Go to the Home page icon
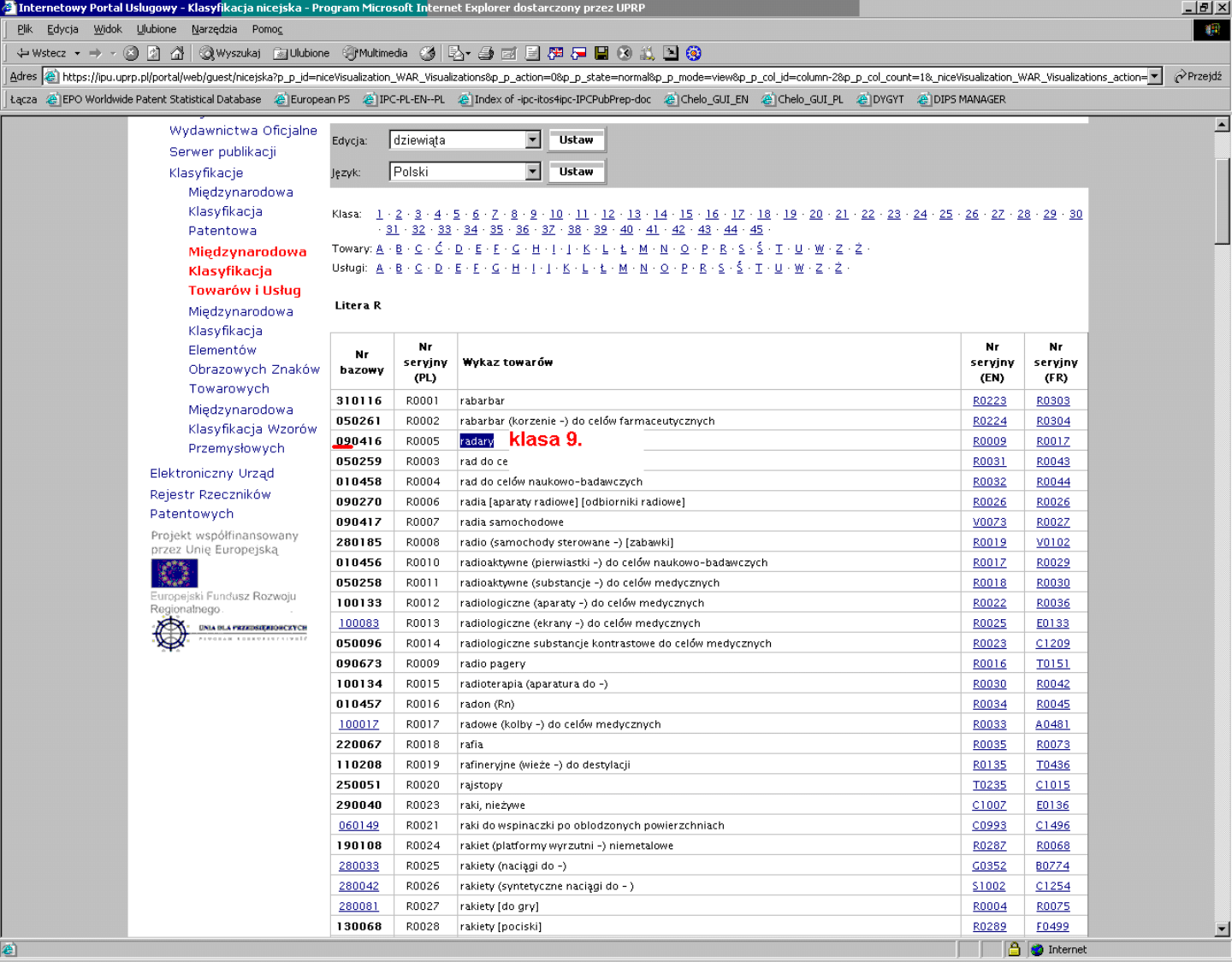Screen dimensions: 1232x962 click(x=177, y=53)
